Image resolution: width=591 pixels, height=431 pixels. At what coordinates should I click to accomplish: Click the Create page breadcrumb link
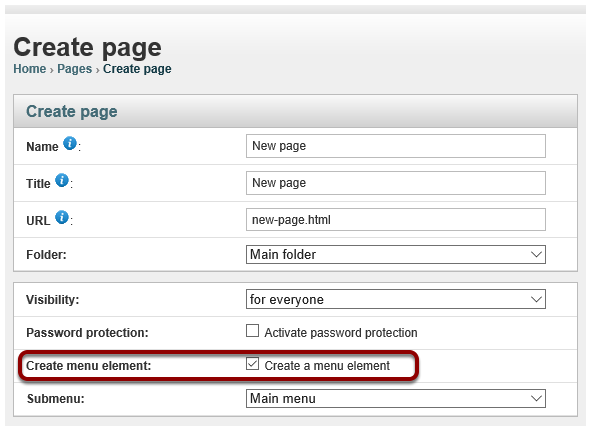coord(137,69)
